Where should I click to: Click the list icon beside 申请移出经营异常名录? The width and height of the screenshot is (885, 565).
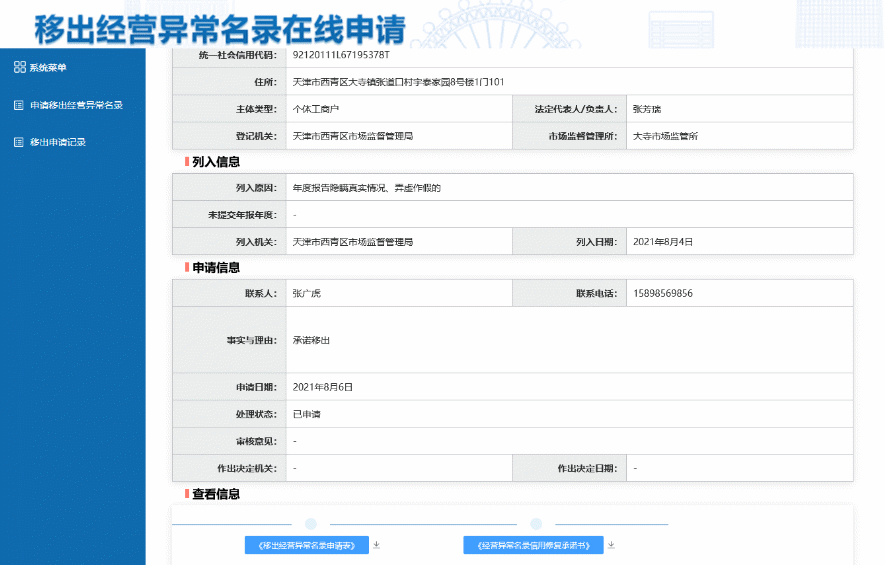pos(19,105)
